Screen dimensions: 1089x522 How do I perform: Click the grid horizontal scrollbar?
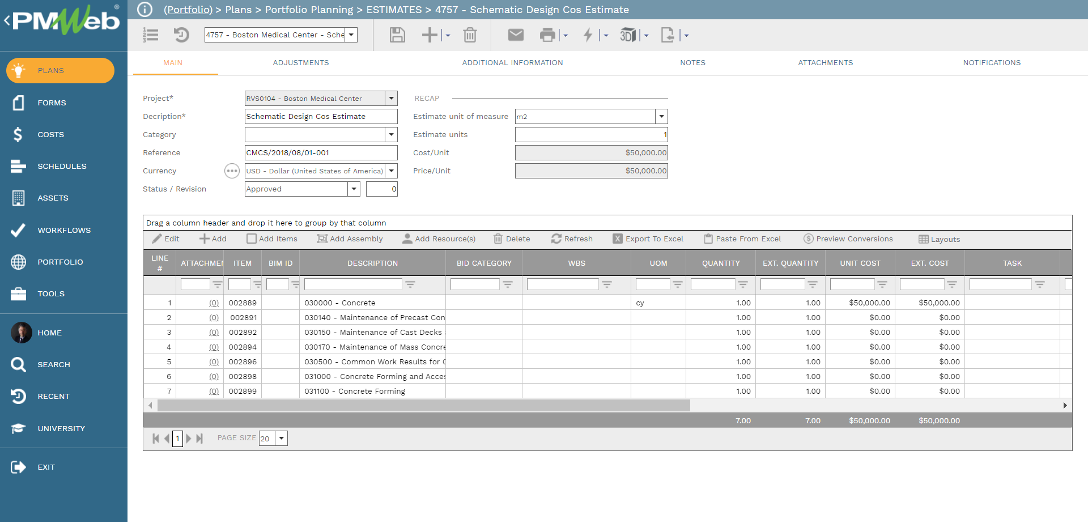(423, 405)
